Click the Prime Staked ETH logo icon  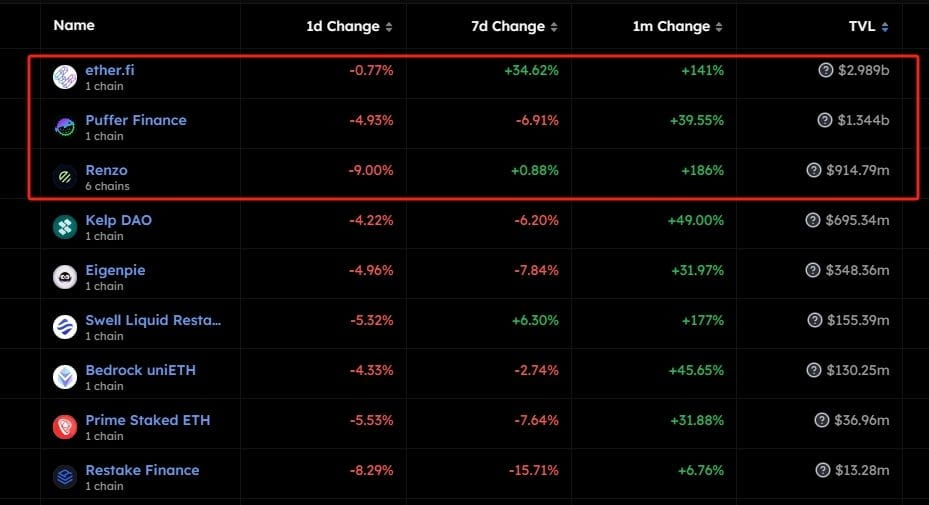click(65, 427)
